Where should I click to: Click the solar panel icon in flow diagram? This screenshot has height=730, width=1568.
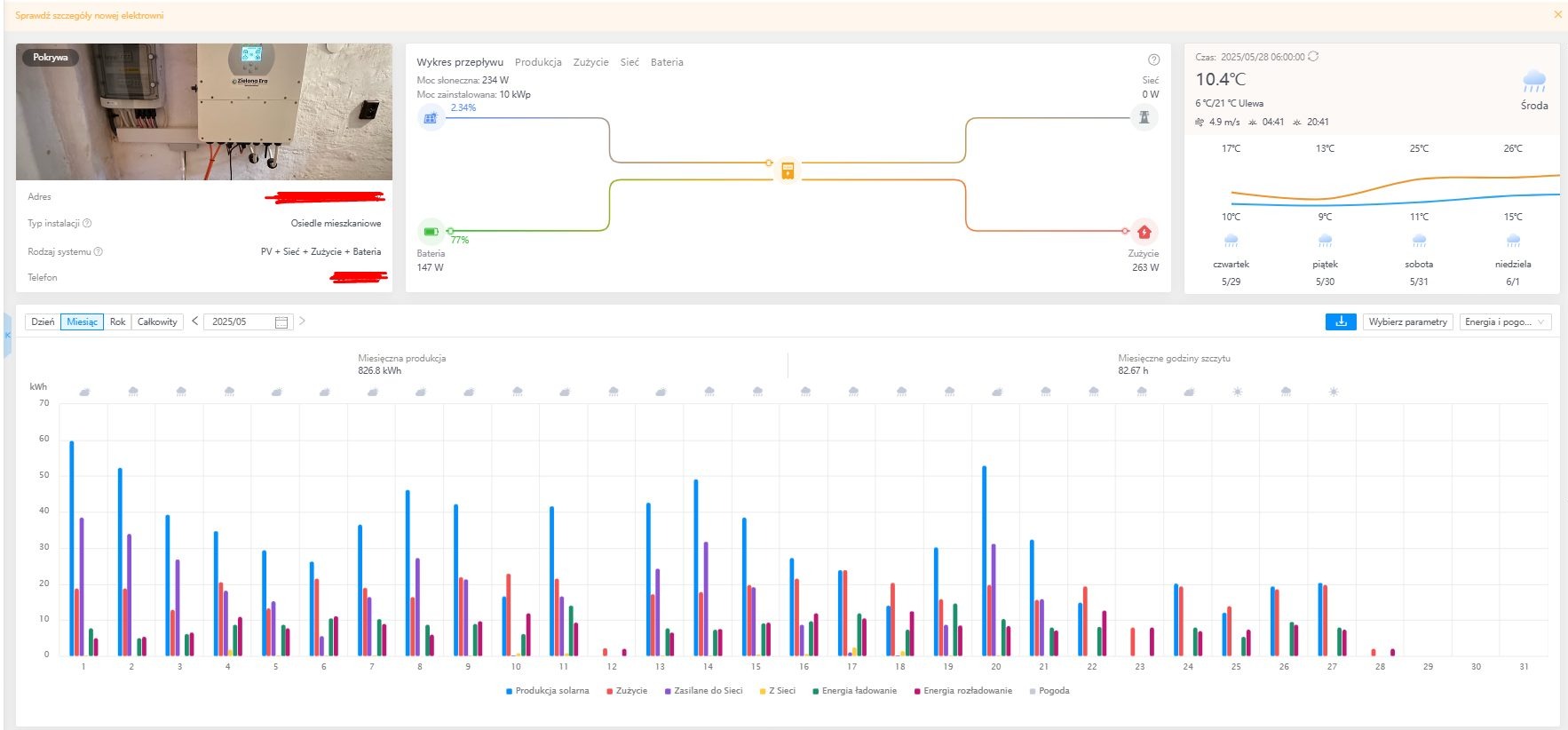click(x=431, y=117)
